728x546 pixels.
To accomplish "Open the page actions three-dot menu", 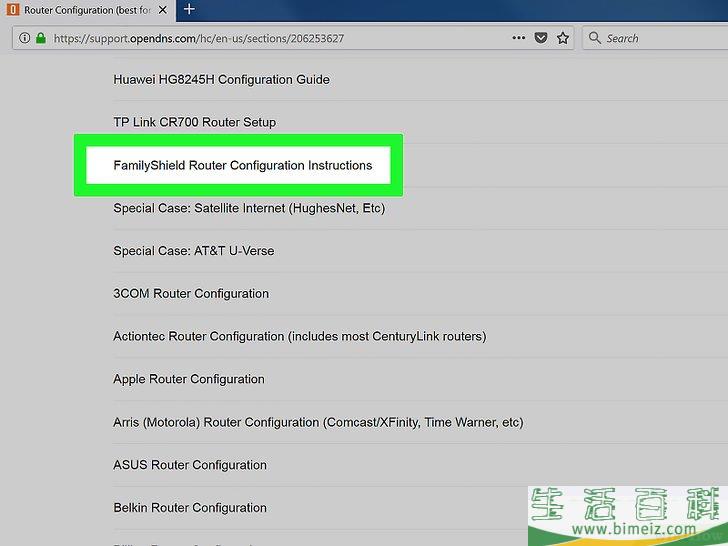I will 519,38.
